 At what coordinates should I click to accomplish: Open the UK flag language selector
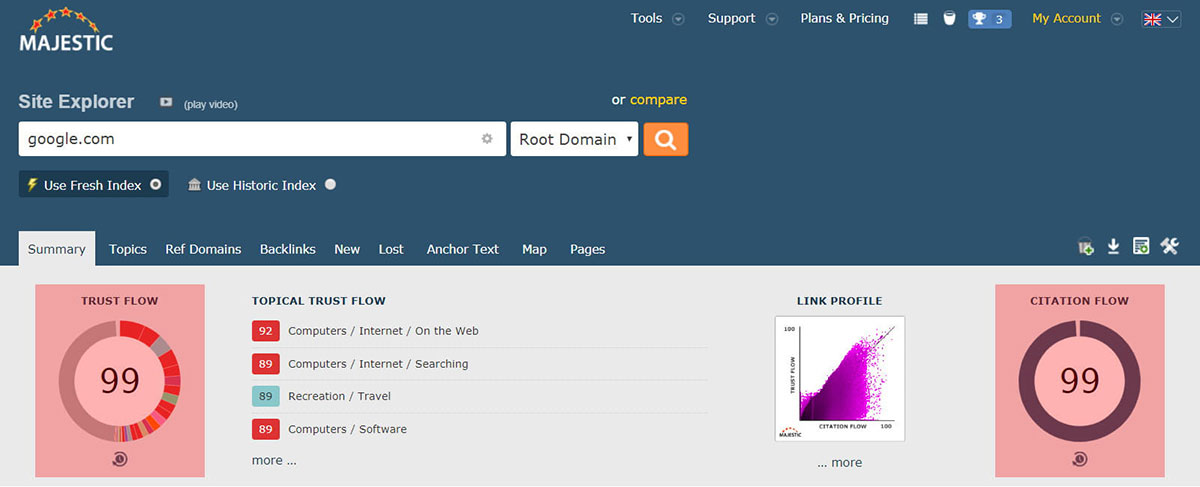tap(1161, 19)
